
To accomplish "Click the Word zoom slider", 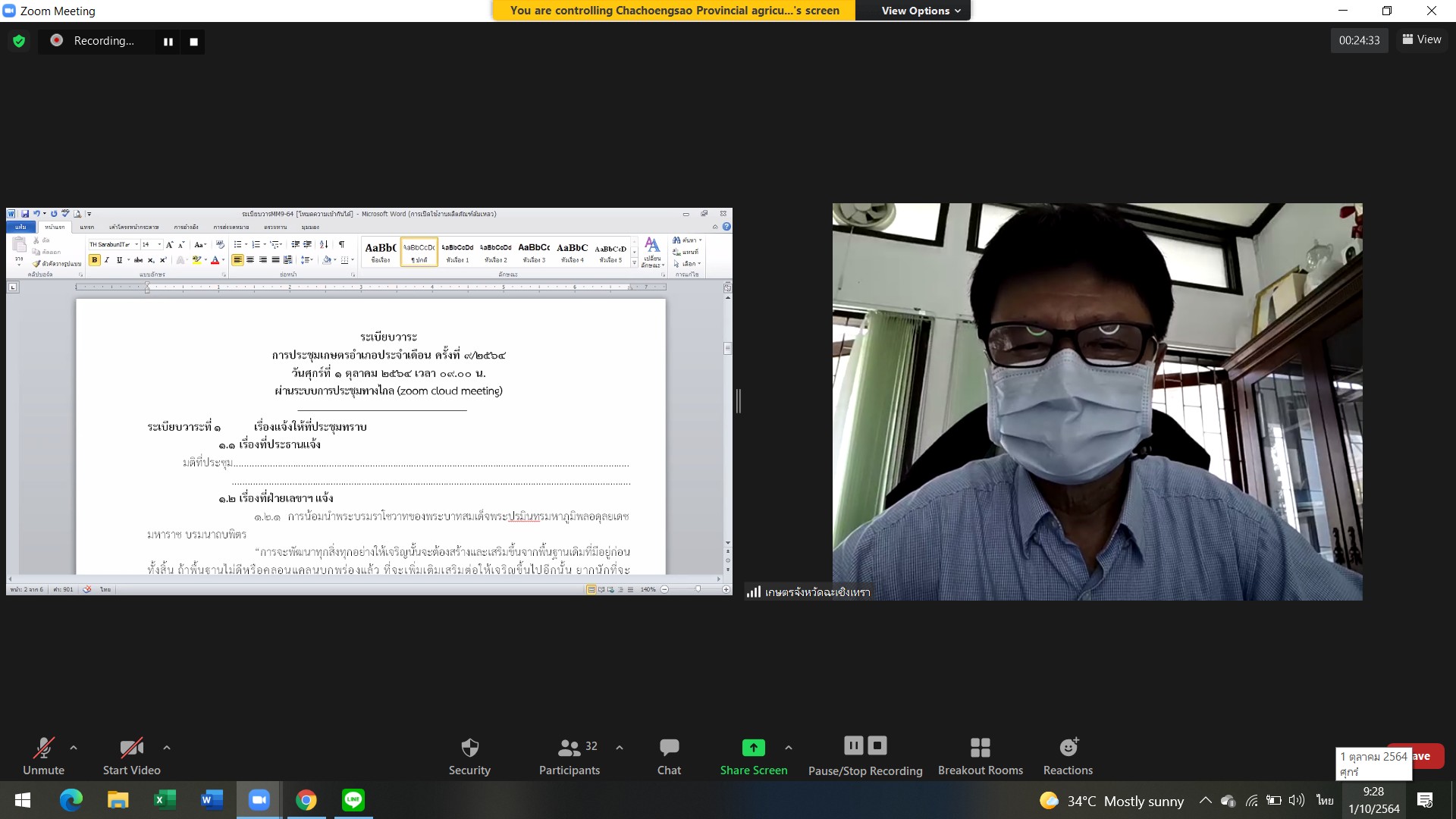I will coord(697,589).
